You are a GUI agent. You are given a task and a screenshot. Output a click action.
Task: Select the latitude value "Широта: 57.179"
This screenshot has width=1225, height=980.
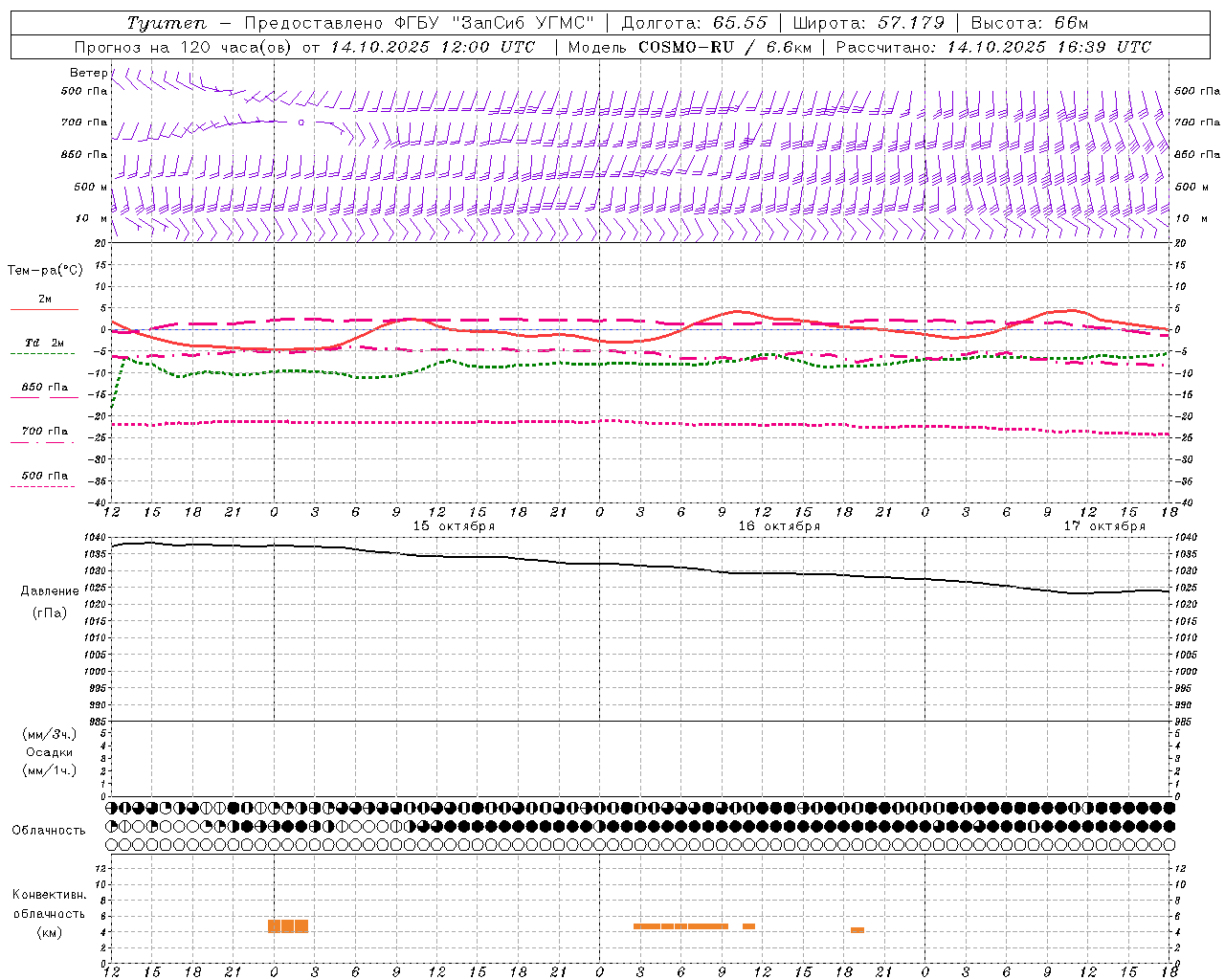(869, 23)
